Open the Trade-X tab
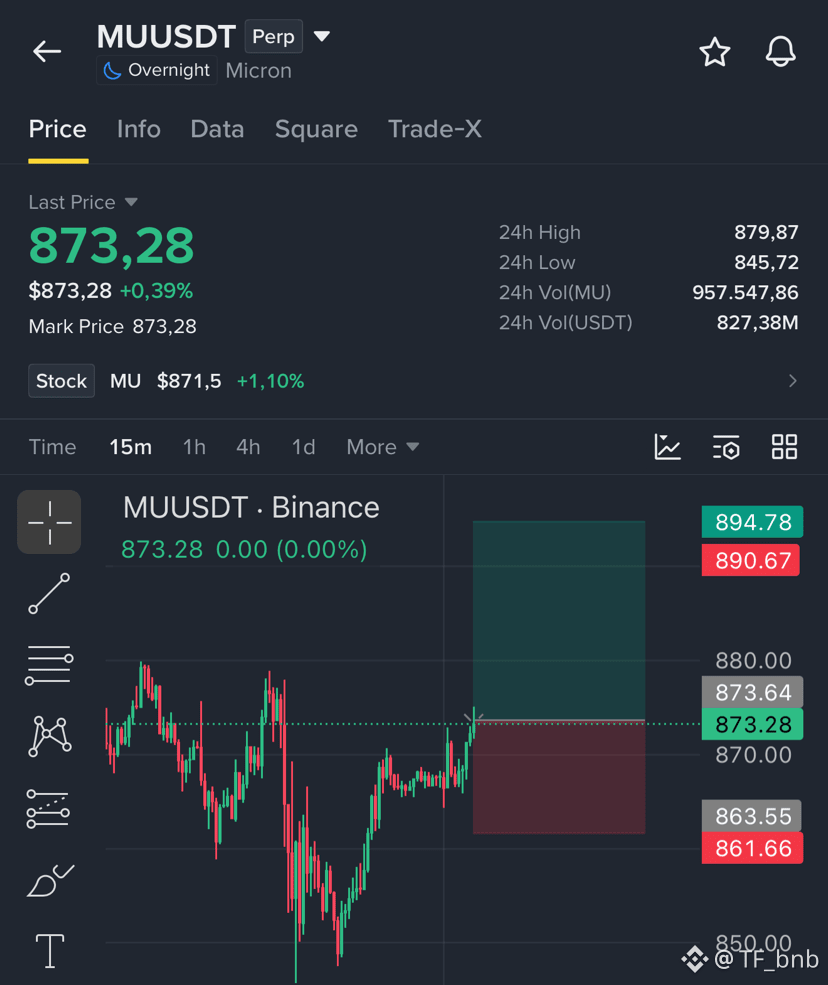The image size is (828, 985). click(x=435, y=129)
